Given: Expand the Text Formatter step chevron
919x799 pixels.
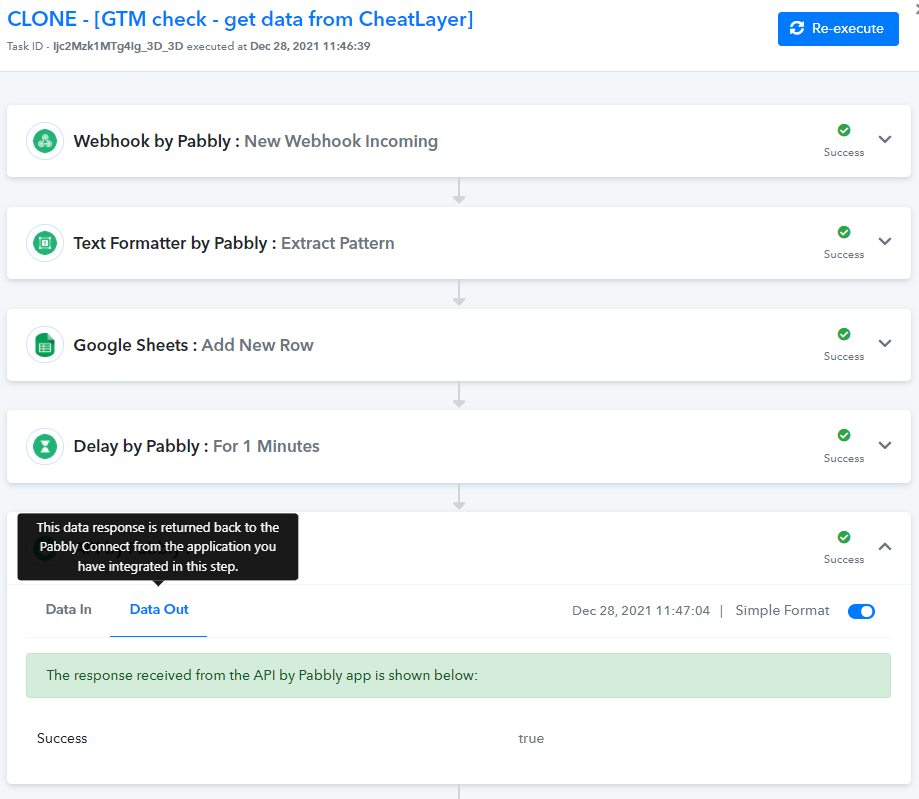Looking at the screenshot, I should pos(885,242).
